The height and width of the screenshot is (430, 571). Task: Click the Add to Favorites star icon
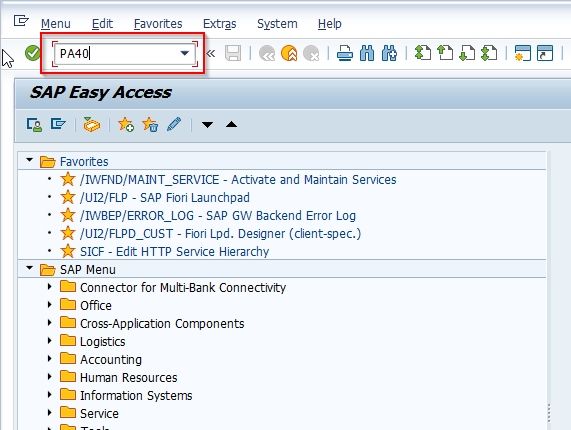[126, 125]
